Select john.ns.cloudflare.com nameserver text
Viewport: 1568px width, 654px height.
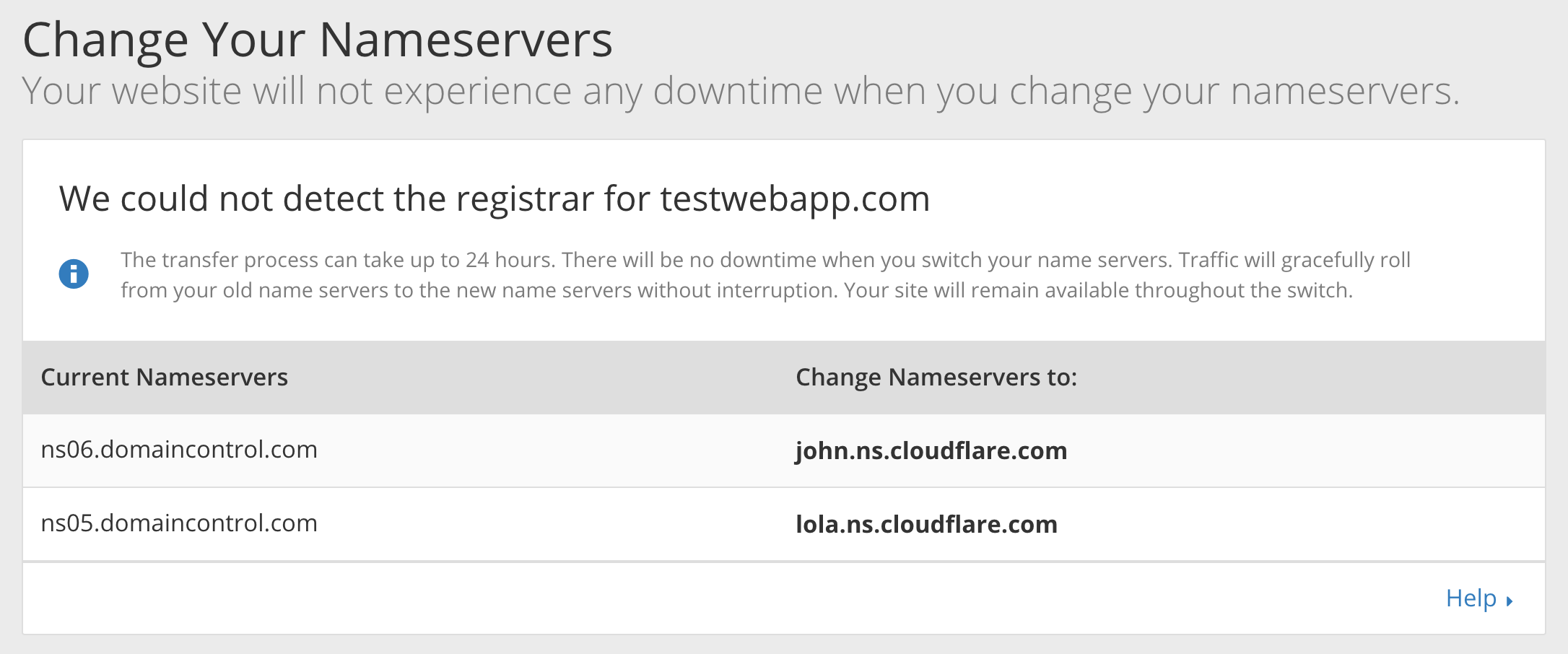tap(931, 450)
